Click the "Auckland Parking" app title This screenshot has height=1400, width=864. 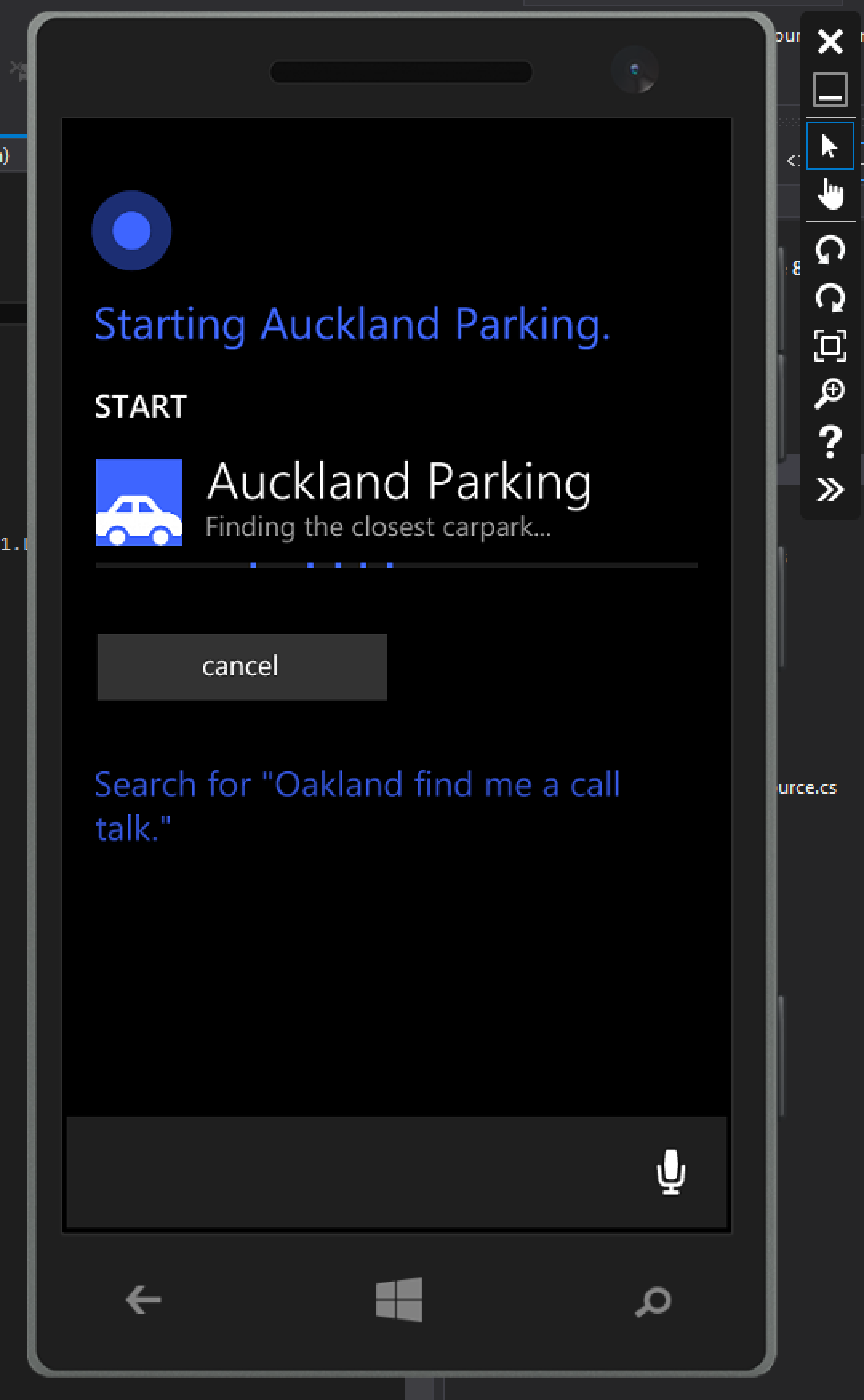(399, 482)
